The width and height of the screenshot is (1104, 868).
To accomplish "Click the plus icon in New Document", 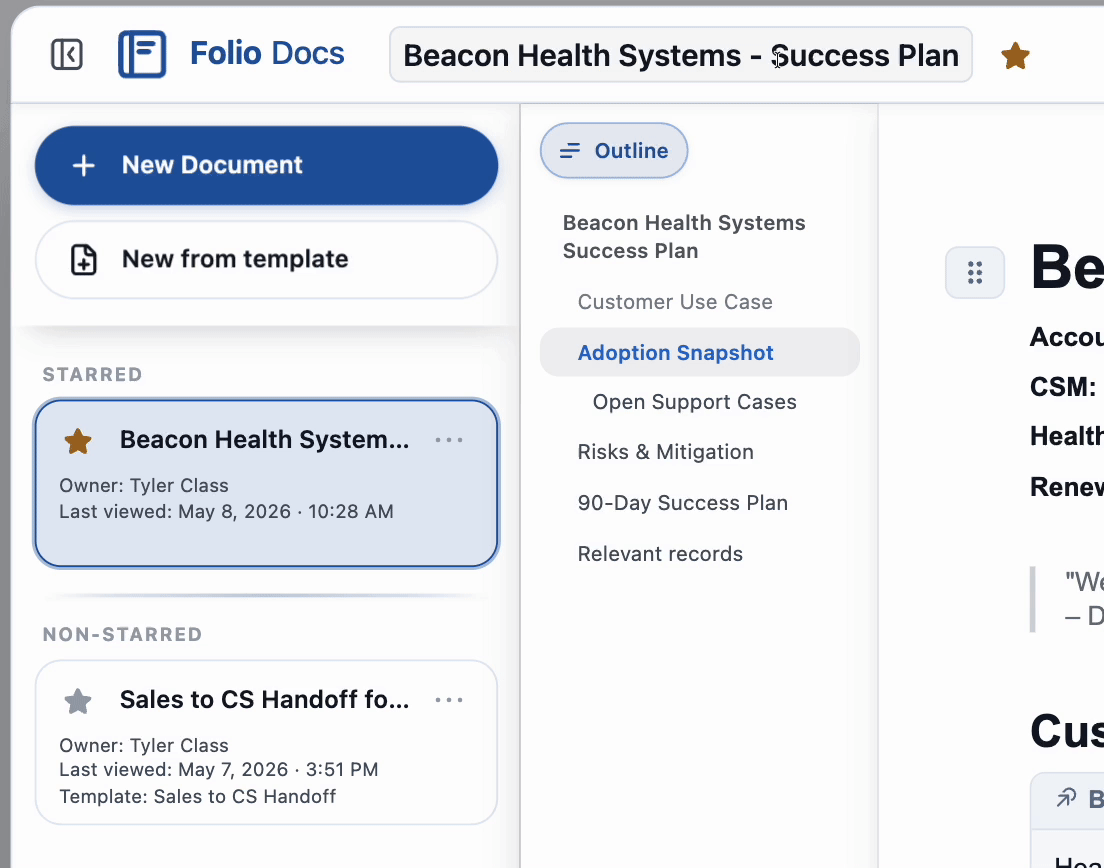I will coord(84,165).
